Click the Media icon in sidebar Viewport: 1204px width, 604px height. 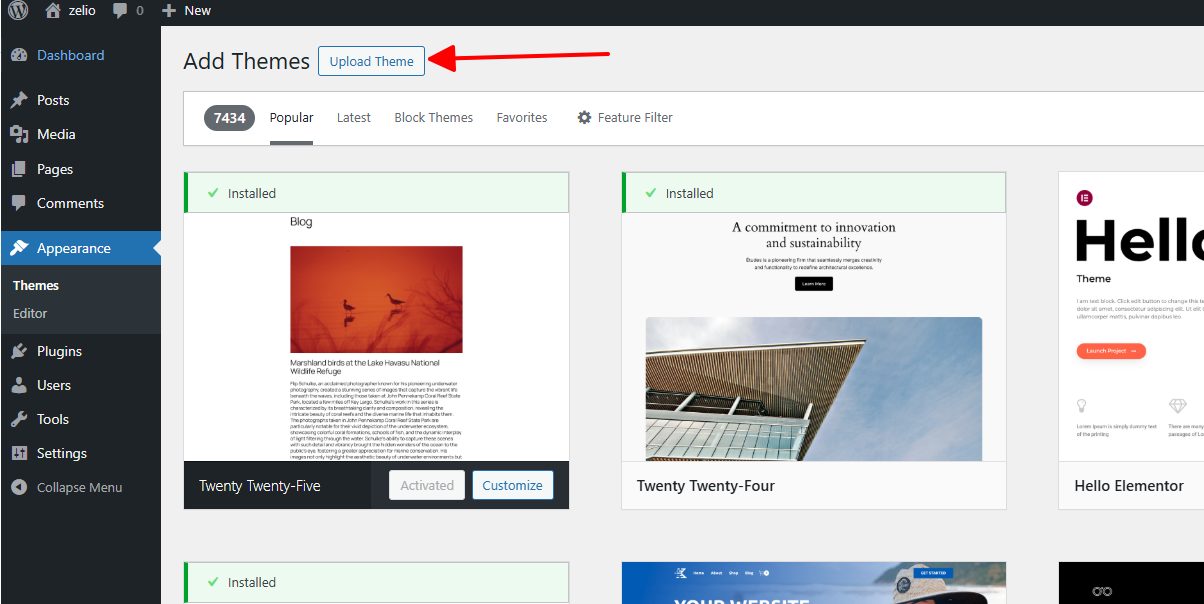click(19, 134)
